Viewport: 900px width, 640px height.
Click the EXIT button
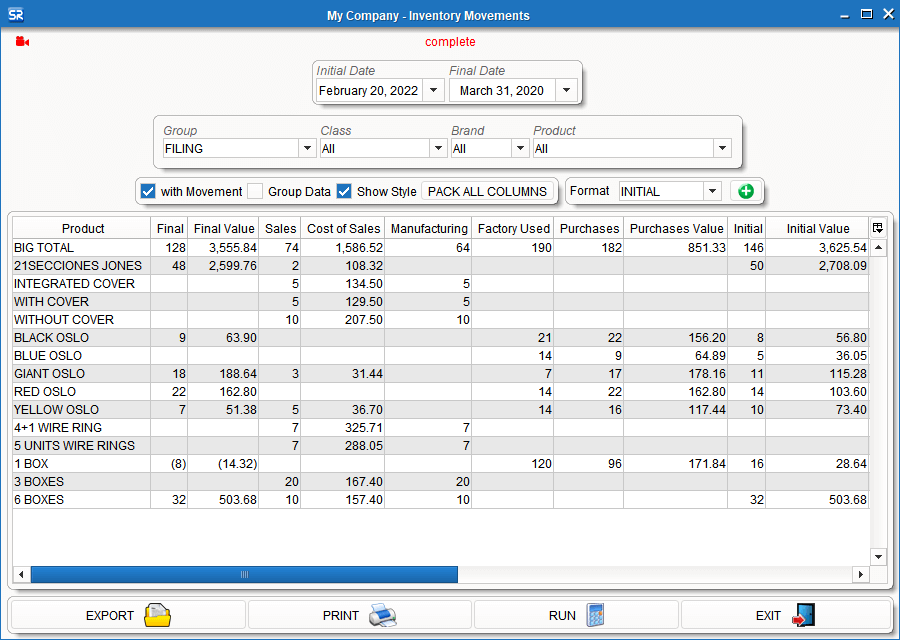(785, 615)
